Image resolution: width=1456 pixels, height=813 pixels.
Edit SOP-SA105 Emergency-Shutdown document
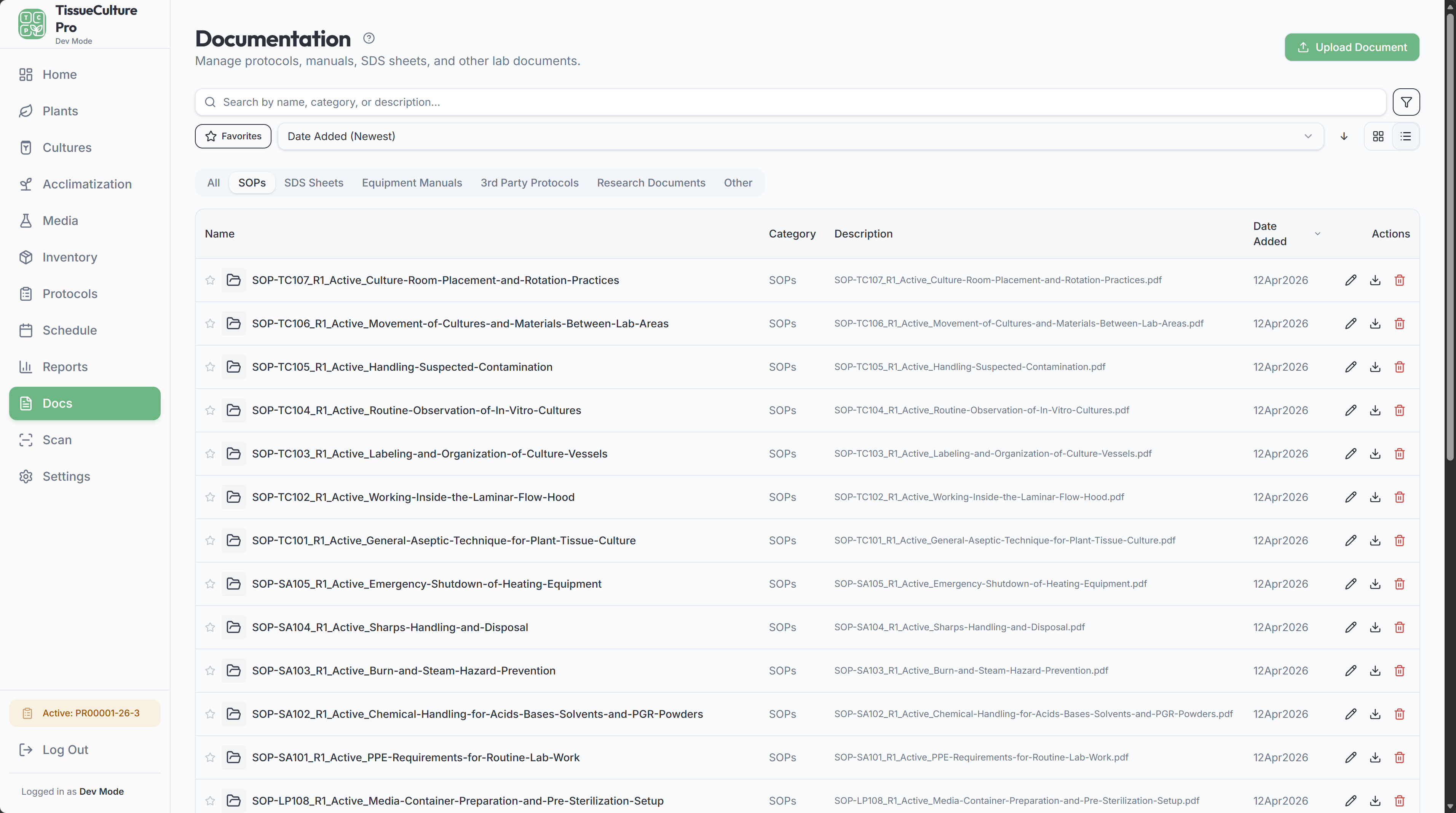click(1350, 584)
